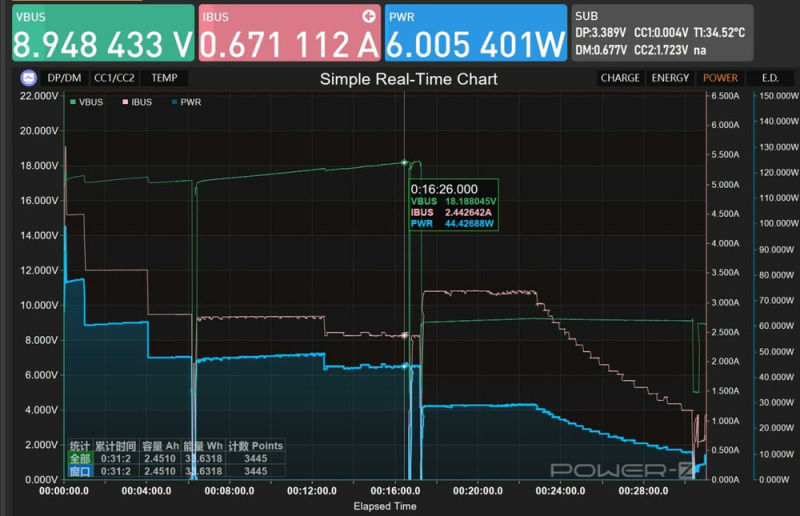Image resolution: width=800 pixels, height=516 pixels.
Task: Click the chart cursor marker on VBUS line
Action: tap(405, 162)
